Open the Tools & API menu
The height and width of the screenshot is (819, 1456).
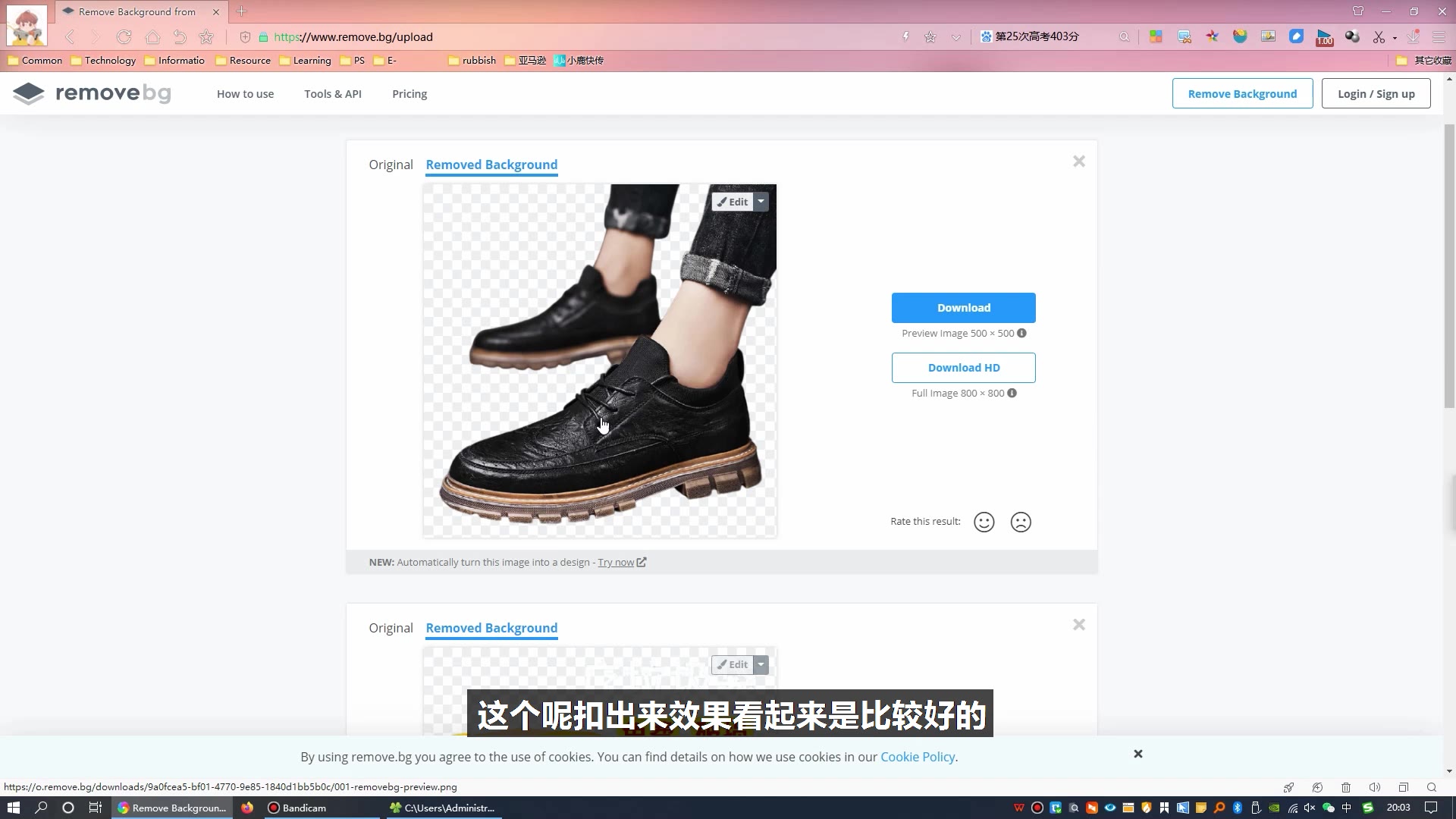(x=332, y=93)
